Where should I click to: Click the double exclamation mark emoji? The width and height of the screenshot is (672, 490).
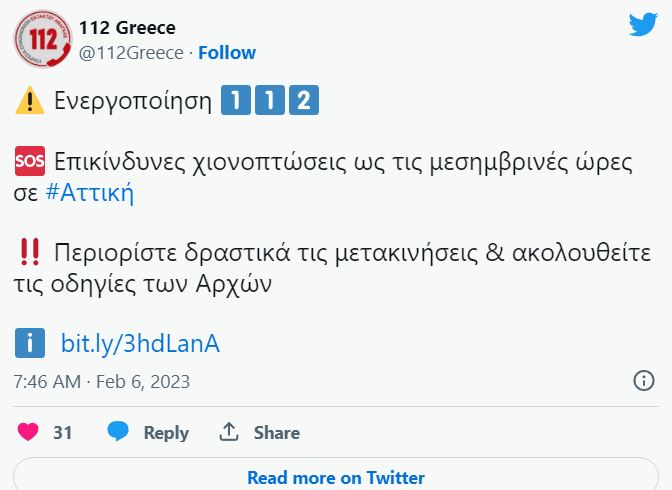30,252
